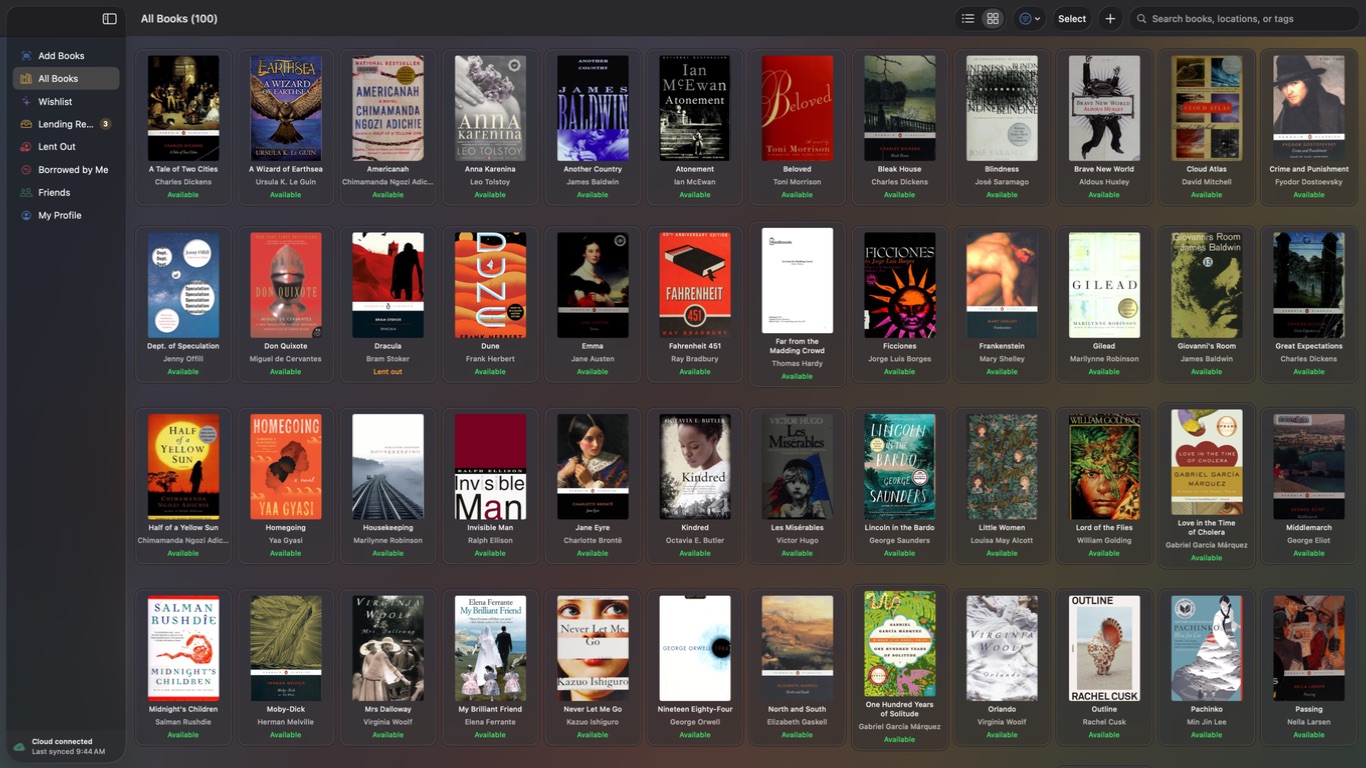
Task: Click the Far from the Madding Crowd title
Action: (x=797, y=346)
